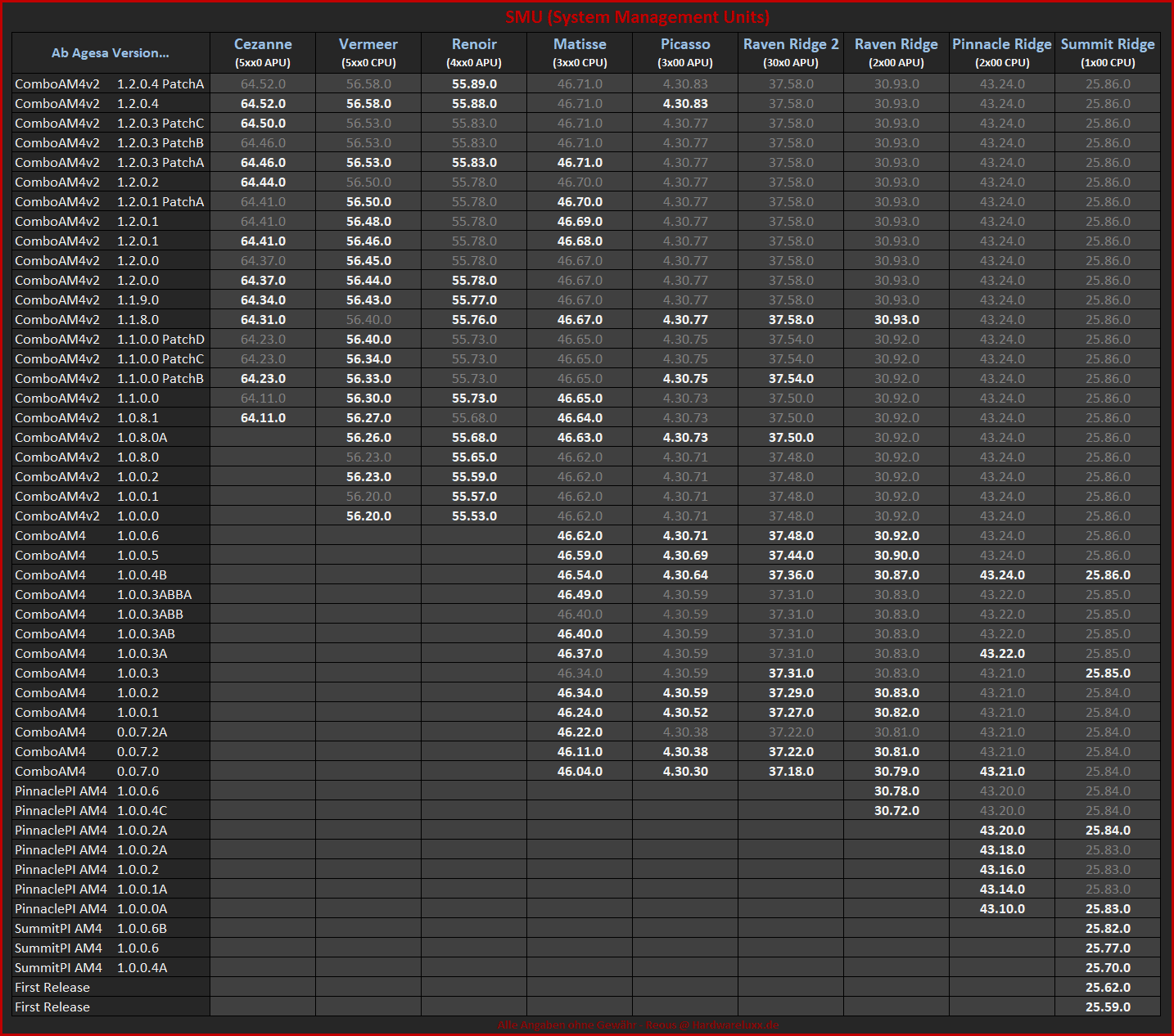
Task: Click the Summit Ridge value 25.82.0
Action: 1108,928
